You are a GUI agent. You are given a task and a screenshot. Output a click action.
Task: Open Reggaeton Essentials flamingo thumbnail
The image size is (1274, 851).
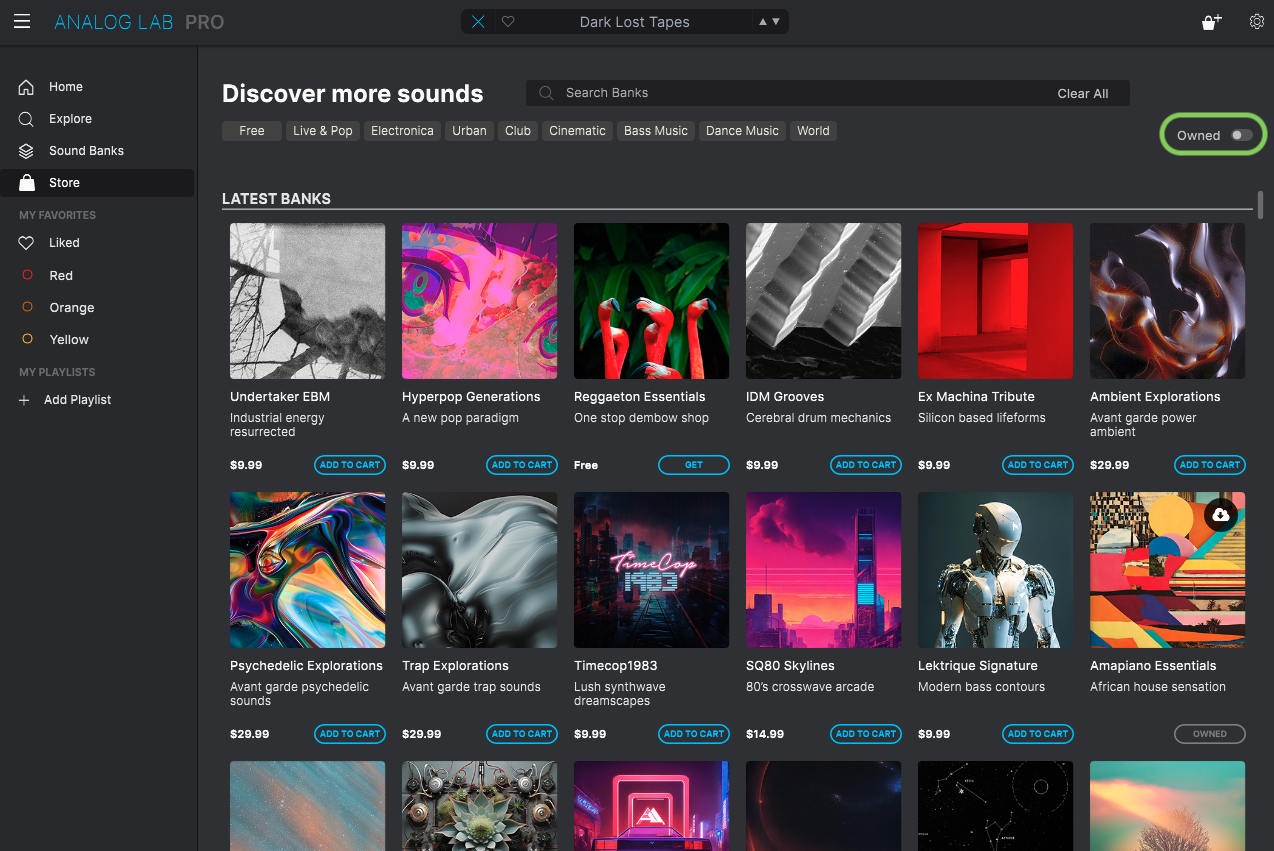tap(652, 301)
